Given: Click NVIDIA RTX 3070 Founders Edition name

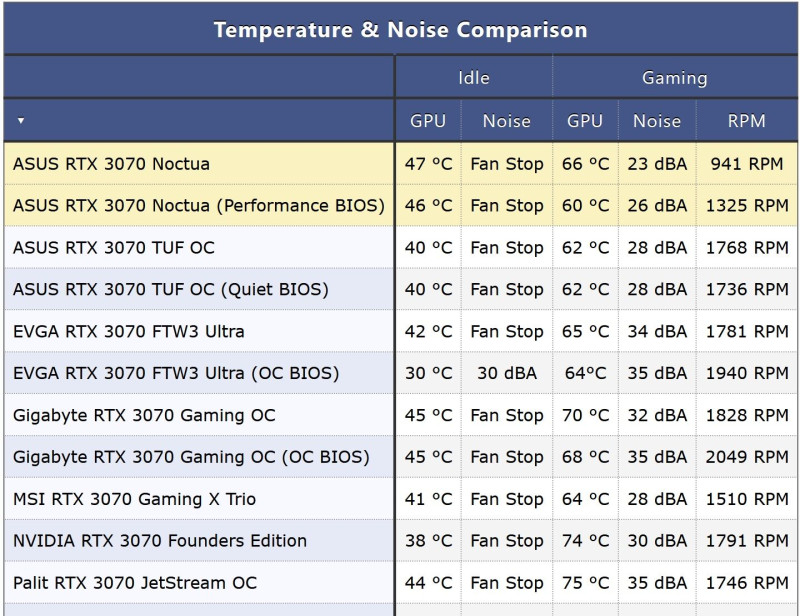Looking at the screenshot, I should pos(160,540).
